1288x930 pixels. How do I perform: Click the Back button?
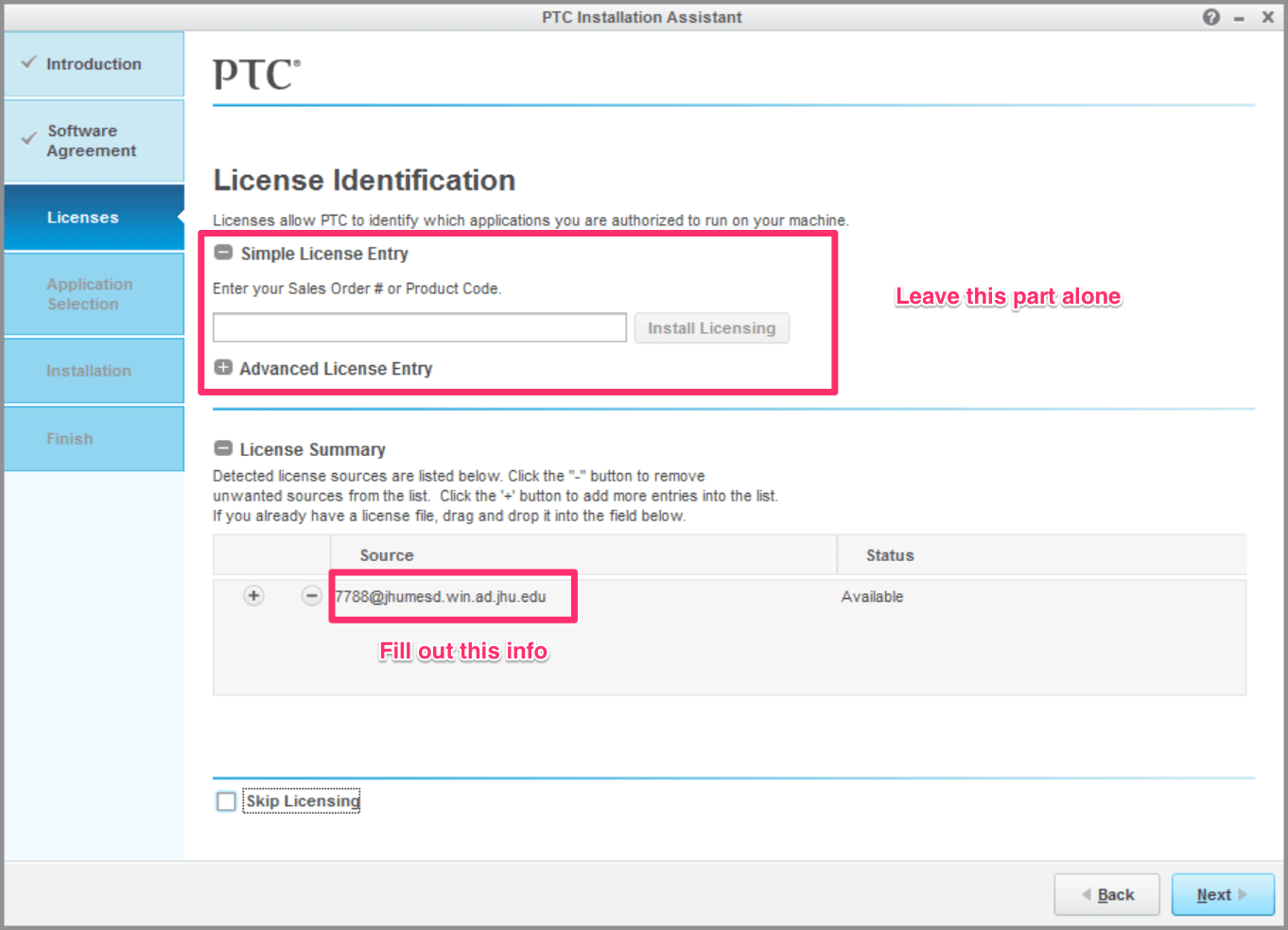[1106, 894]
